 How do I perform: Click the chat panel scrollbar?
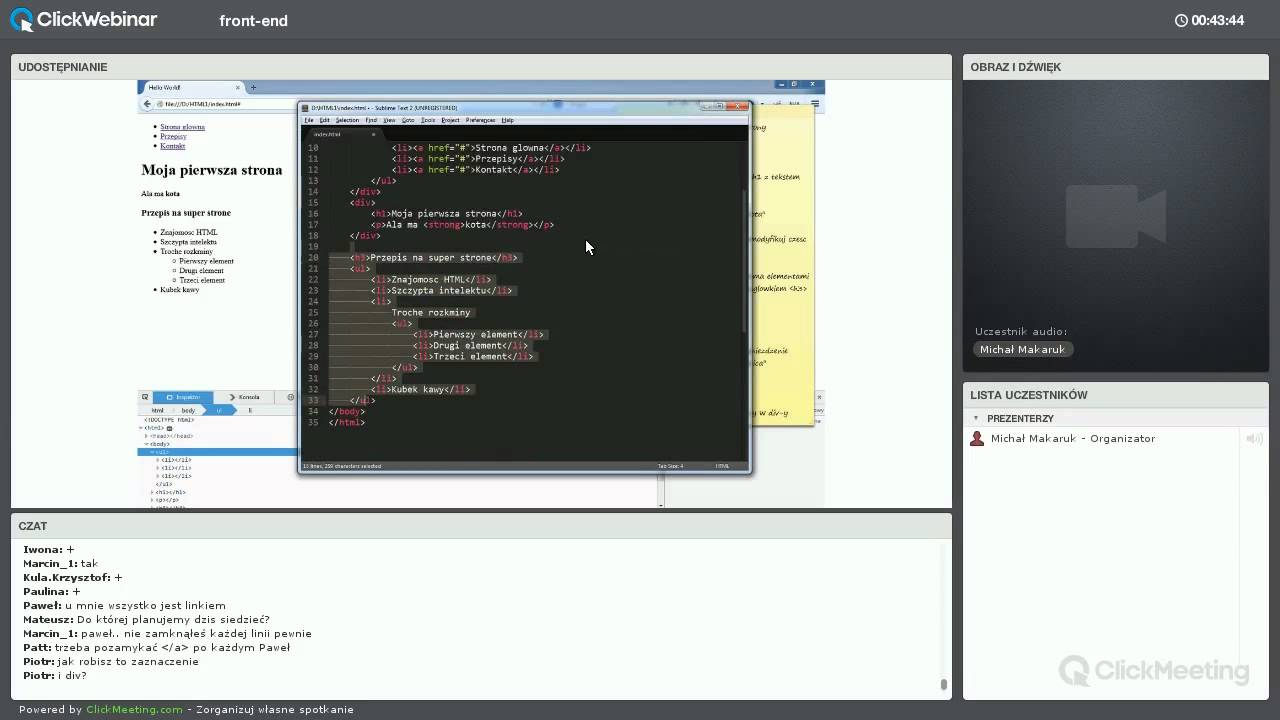[x=943, y=685]
